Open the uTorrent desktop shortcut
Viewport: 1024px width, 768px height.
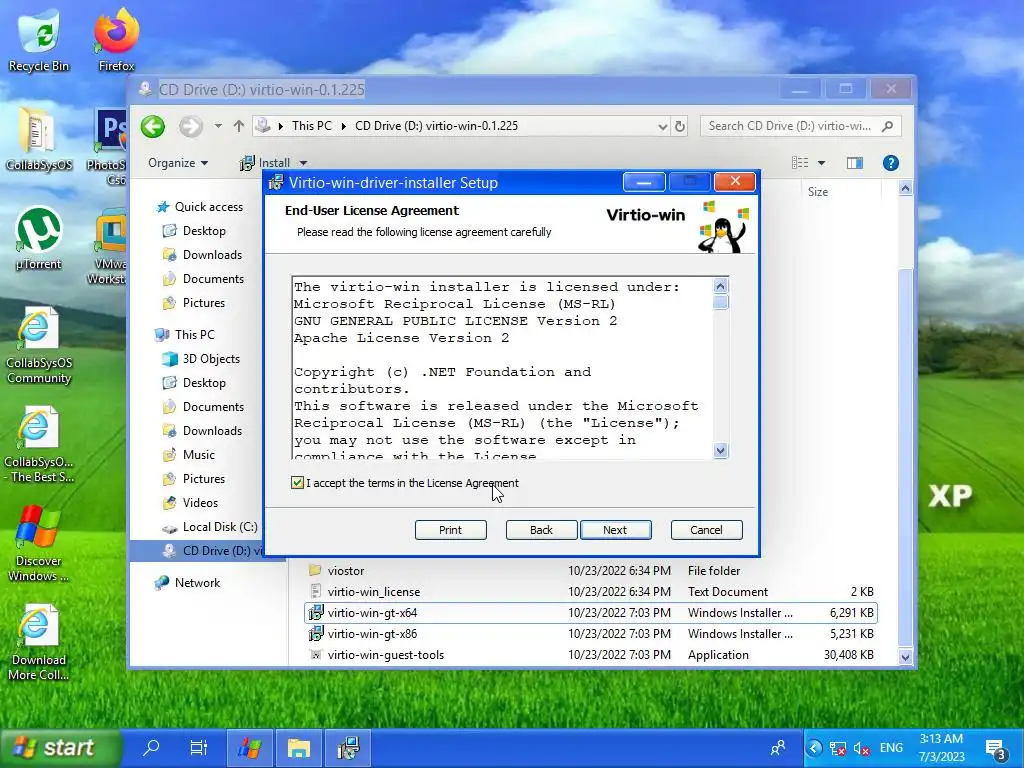[x=39, y=238]
